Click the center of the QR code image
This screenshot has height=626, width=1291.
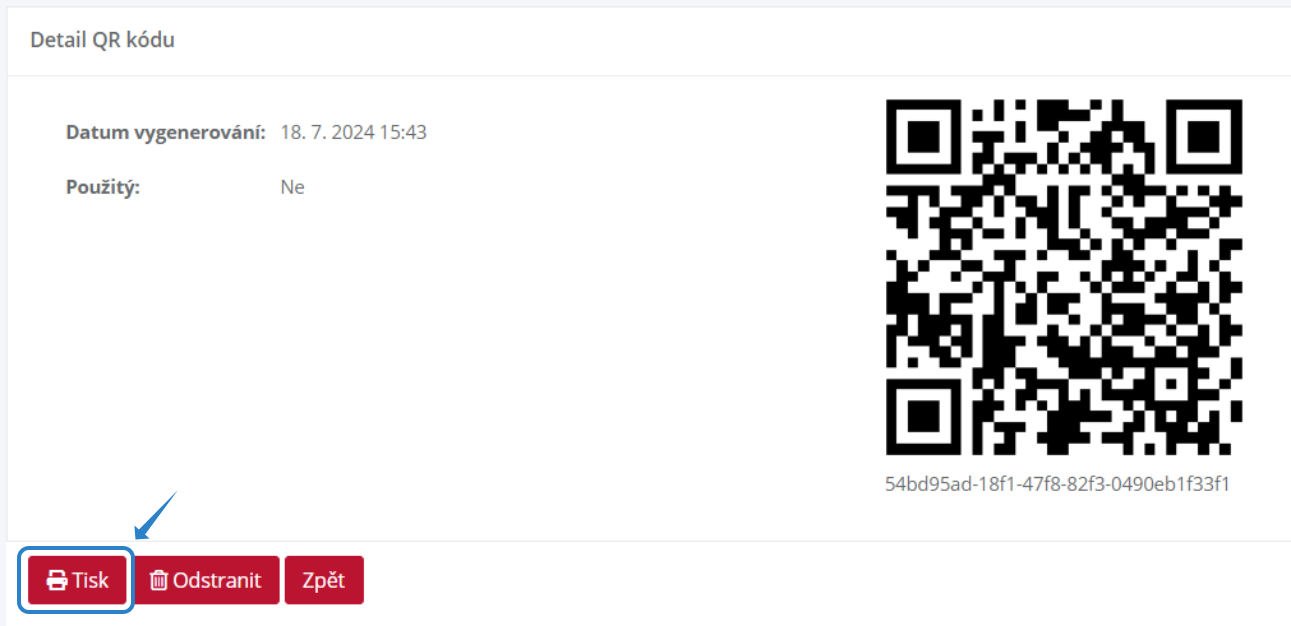pos(1064,277)
